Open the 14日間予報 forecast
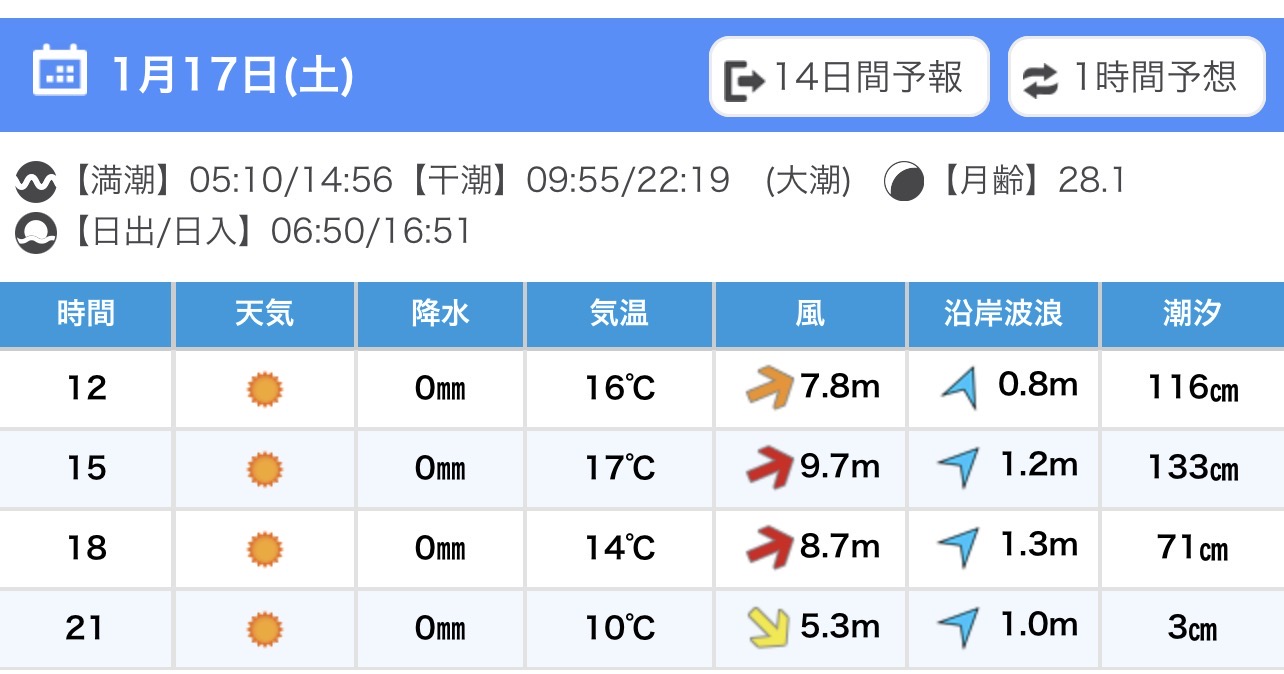This screenshot has width=1284, height=674. 849,77
